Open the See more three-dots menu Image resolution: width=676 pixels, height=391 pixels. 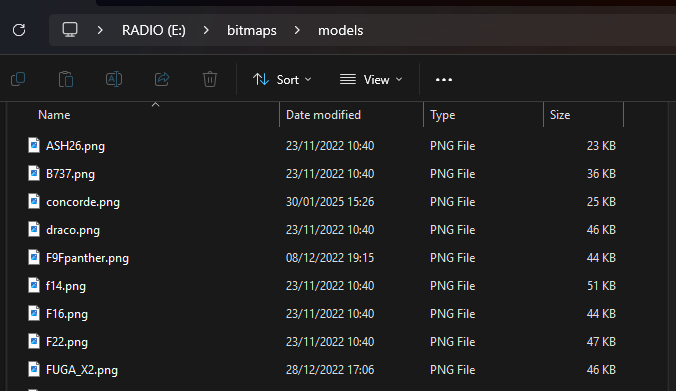pos(444,80)
